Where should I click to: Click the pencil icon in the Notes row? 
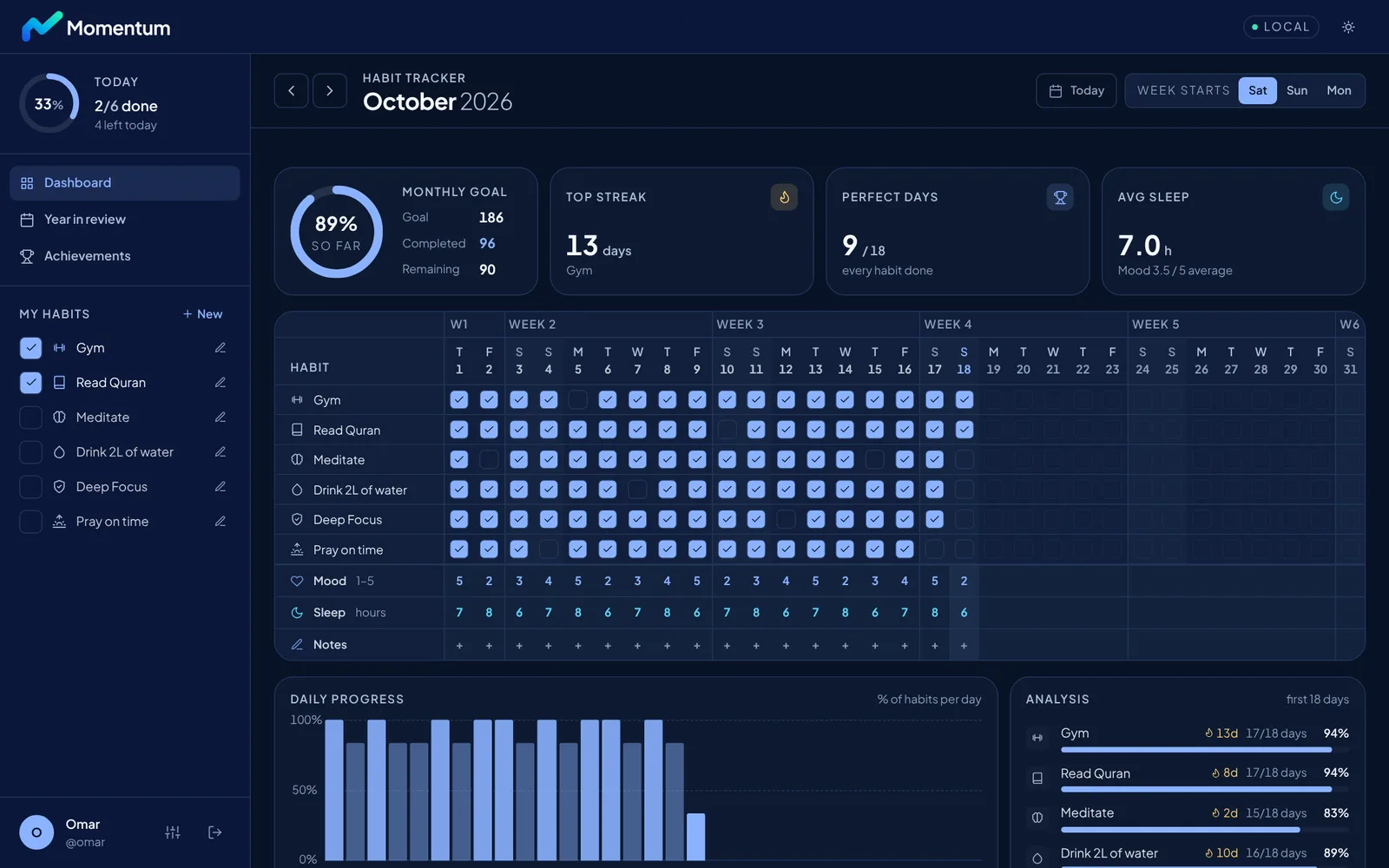pyautogui.click(x=297, y=645)
